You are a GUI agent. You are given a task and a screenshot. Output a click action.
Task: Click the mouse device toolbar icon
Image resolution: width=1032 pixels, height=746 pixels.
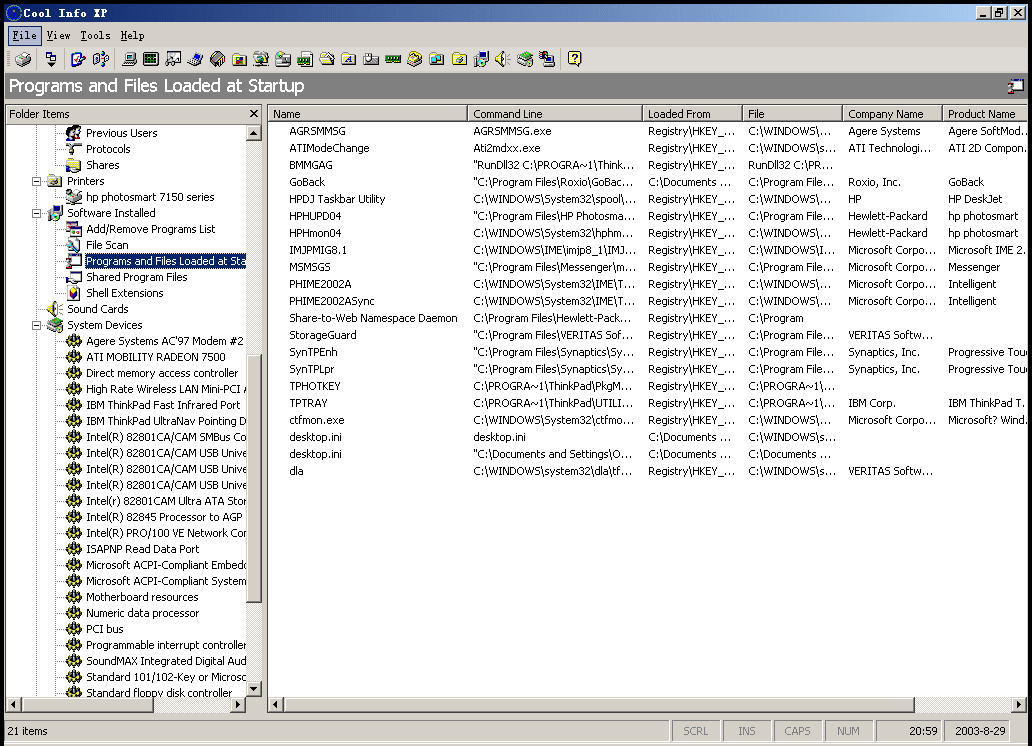click(371, 59)
